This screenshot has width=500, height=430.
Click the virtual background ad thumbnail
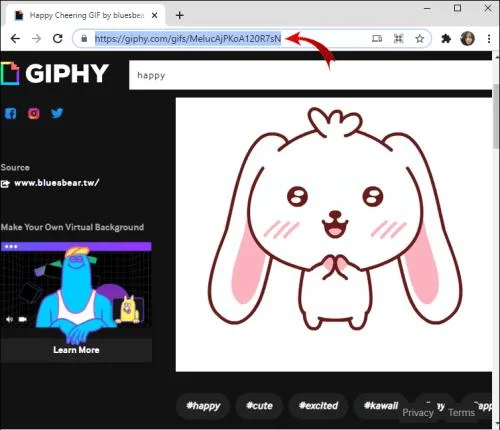76,290
